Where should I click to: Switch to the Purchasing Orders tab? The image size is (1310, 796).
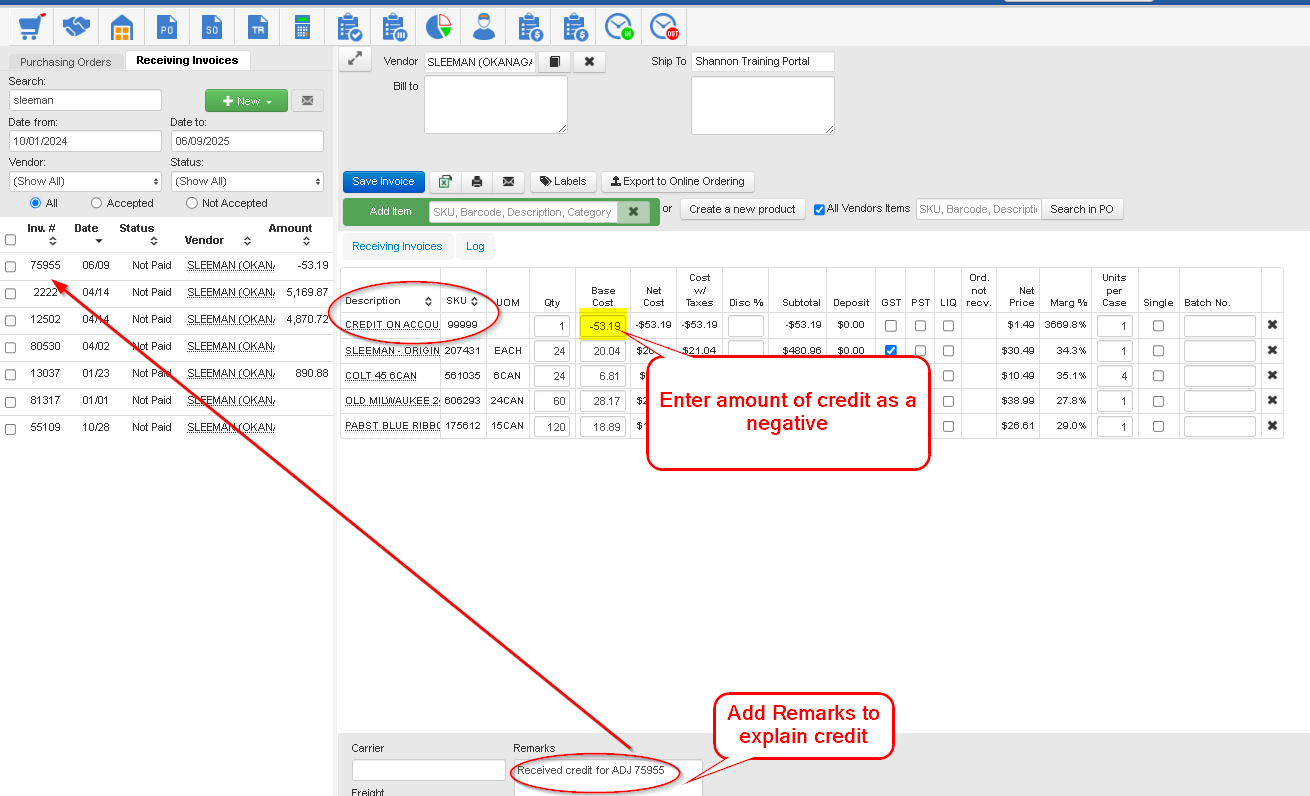click(x=66, y=62)
